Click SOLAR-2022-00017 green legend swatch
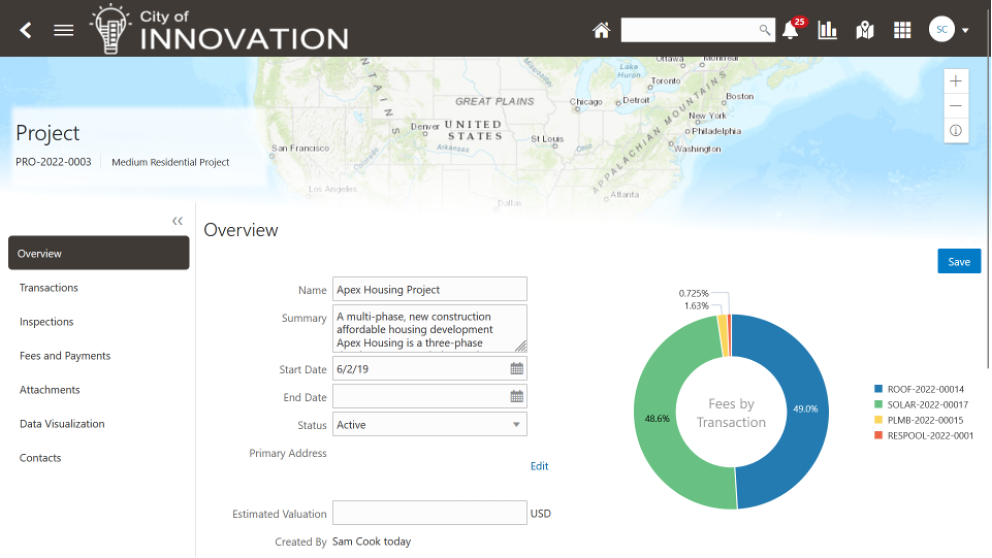This screenshot has width=992, height=558. pyautogui.click(x=878, y=404)
